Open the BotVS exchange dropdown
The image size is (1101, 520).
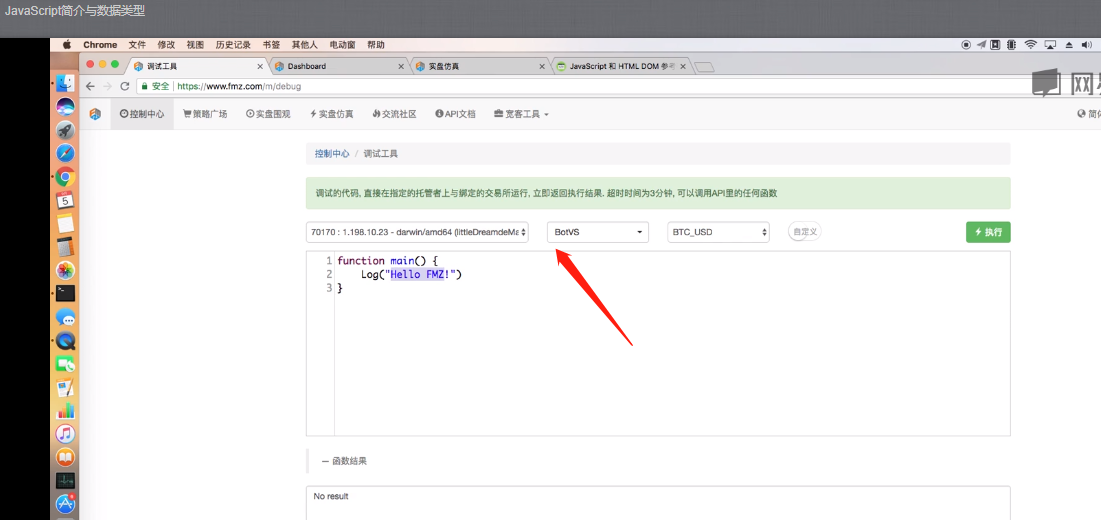click(598, 232)
